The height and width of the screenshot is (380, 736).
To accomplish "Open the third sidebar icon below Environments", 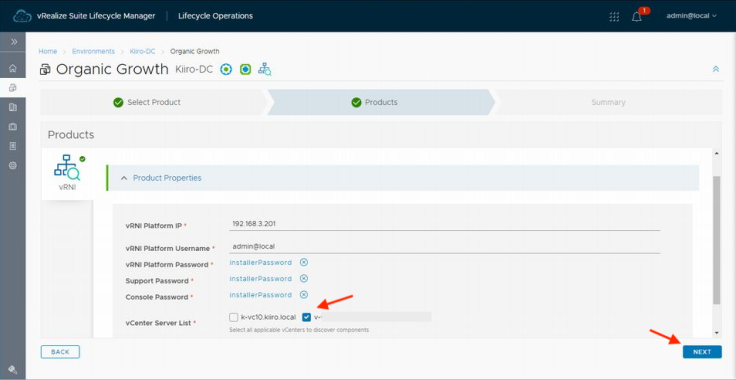I will tap(13, 107).
